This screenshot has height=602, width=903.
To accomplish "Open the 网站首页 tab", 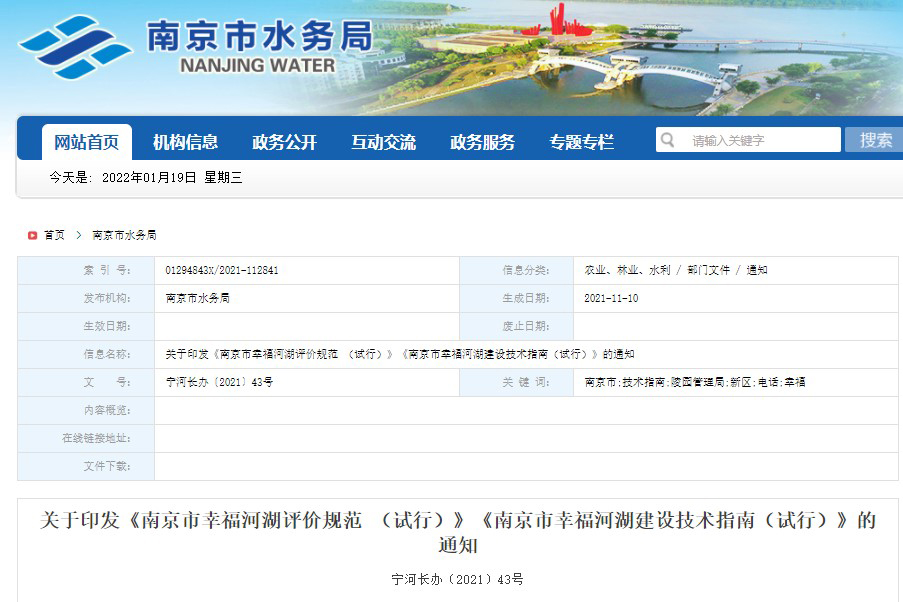I will coord(86,142).
